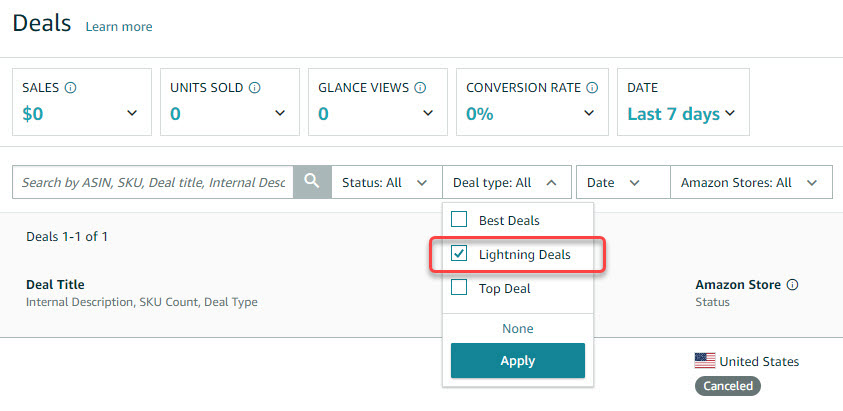This screenshot has height=411, width=843.
Task: Click the United States flag icon
Action: click(705, 361)
